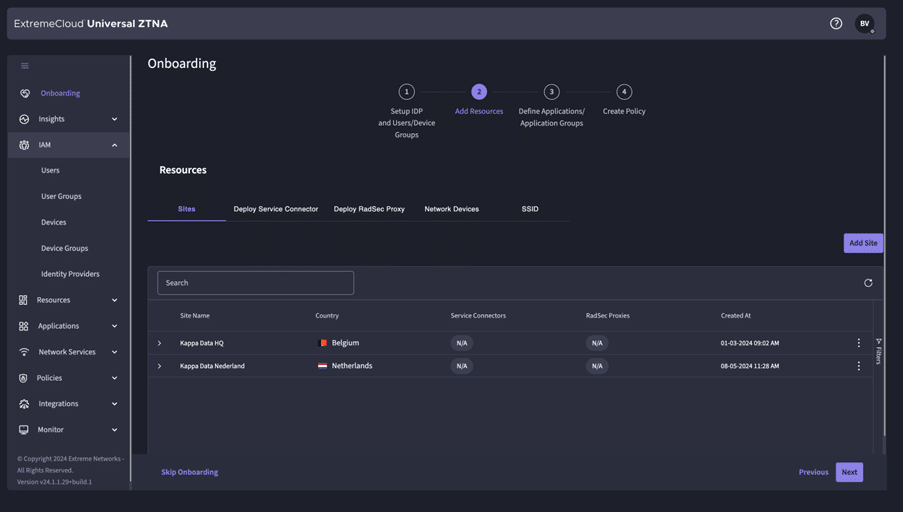Refresh the sites table
The width and height of the screenshot is (903, 512).
(x=868, y=283)
